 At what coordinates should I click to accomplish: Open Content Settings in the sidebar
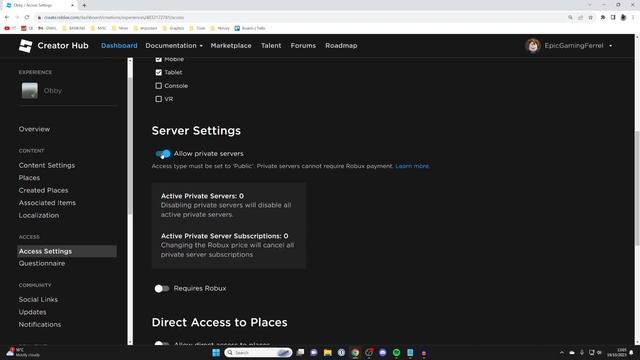click(x=47, y=165)
